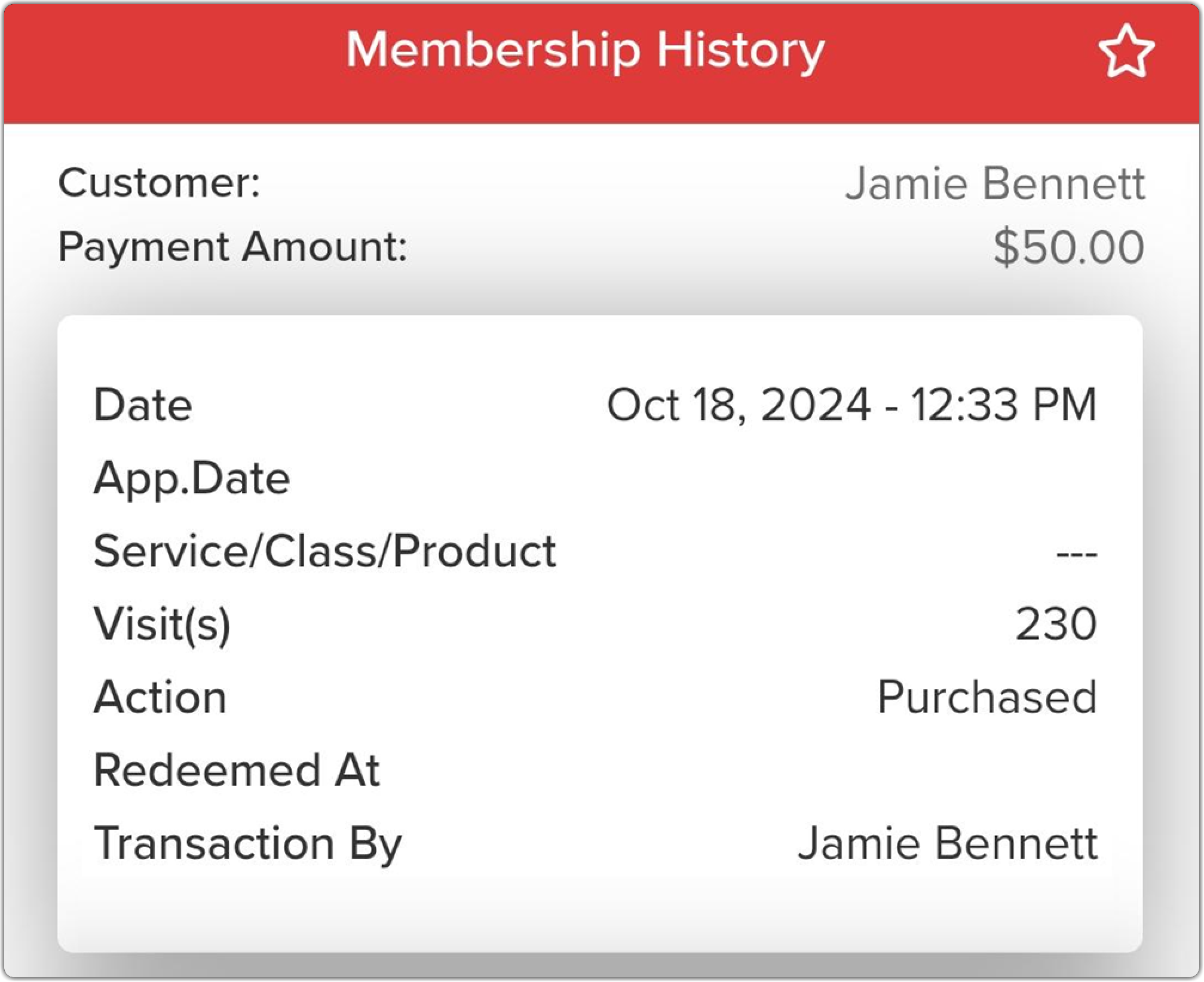This screenshot has width=1204, height=982.
Task: Select the Payment Amount label
Action: [x=233, y=246]
